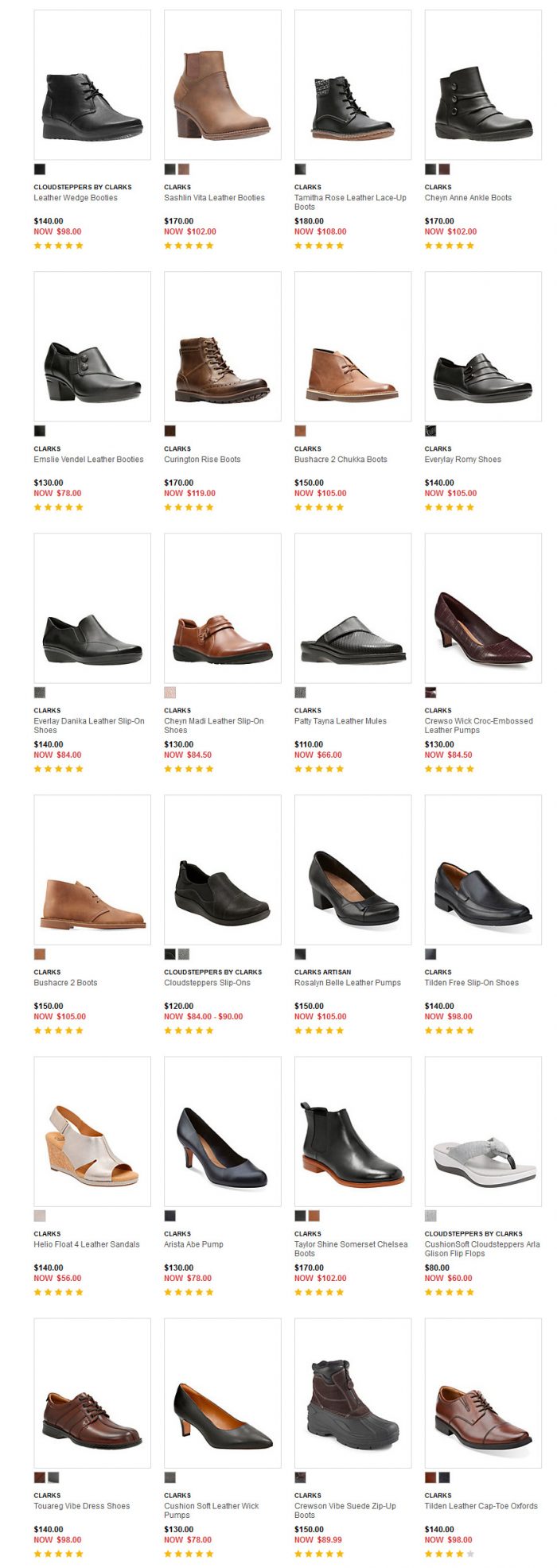Pick the brown swatch for Taylor Shine Somerset Chelsea Boots

click(314, 1216)
